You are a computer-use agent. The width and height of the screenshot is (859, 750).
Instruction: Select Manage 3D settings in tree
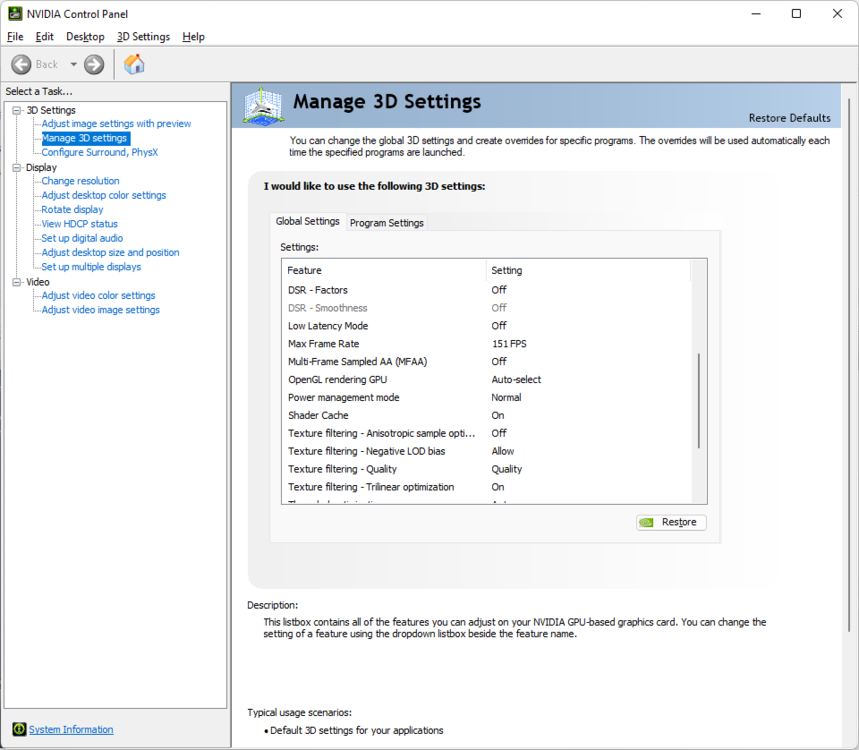(x=84, y=138)
